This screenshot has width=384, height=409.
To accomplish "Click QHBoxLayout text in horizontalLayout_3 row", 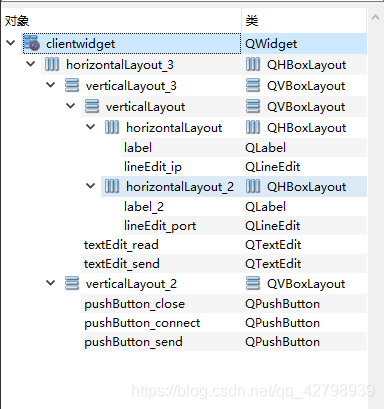I will pyautogui.click(x=306, y=65).
